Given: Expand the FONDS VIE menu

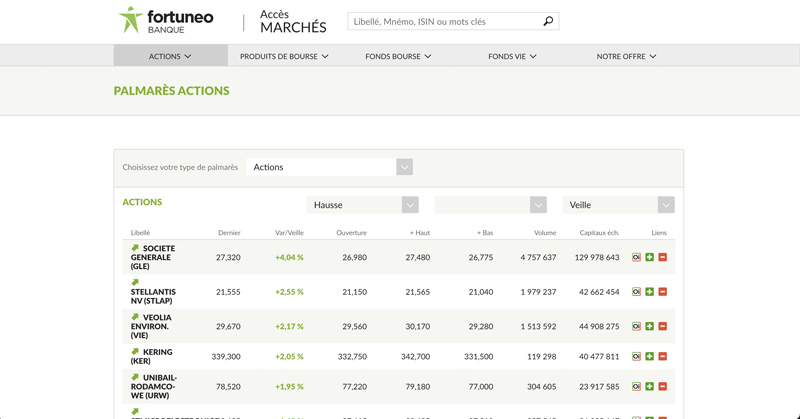Looking at the screenshot, I should pos(512,56).
